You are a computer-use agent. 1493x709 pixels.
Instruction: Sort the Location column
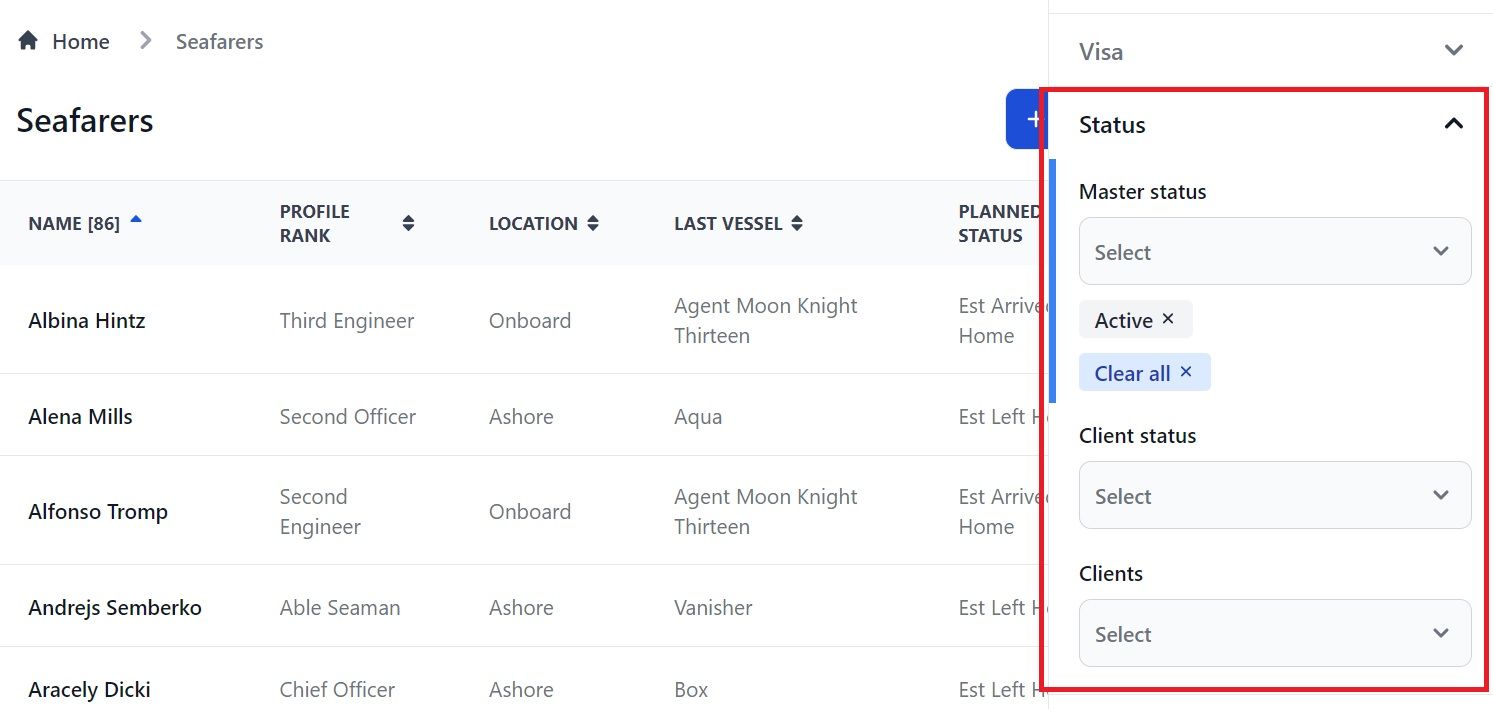click(x=593, y=224)
